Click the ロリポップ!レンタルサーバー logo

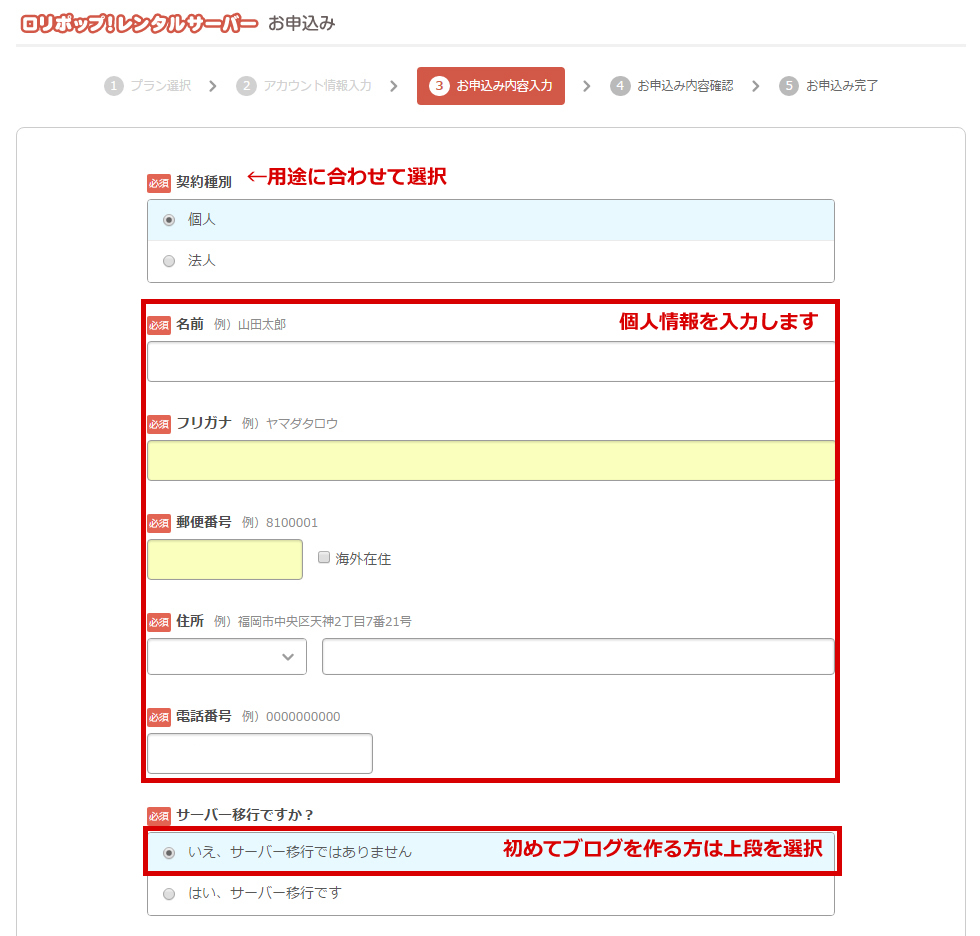(139, 23)
